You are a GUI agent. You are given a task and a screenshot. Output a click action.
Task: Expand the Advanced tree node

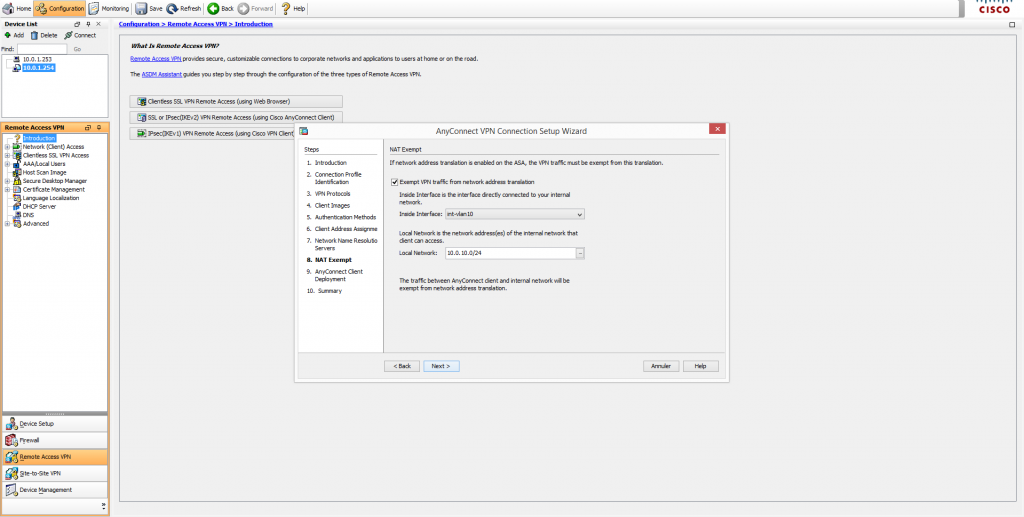pos(7,223)
